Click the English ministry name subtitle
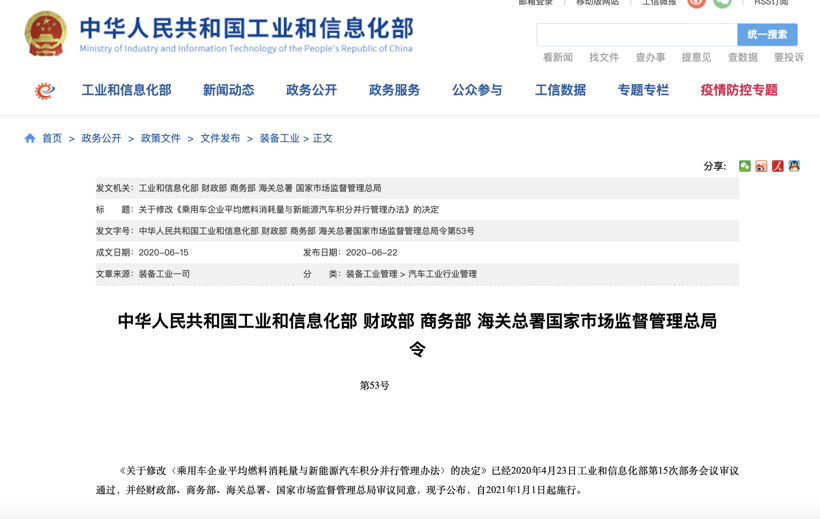Image resolution: width=820 pixels, height=519 pixels. coord(246,49)
